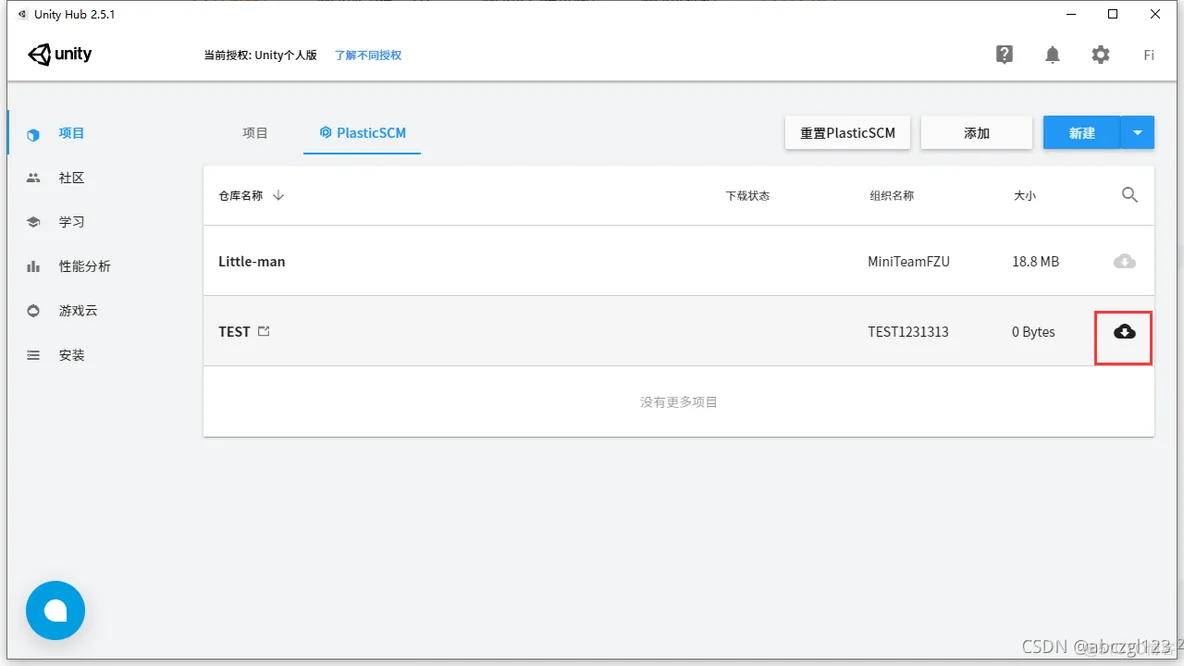The height and width of the screenshot is (666, 1184).
Task: Click the 性能分析 bar chart icon
Action: click(33, 267)
